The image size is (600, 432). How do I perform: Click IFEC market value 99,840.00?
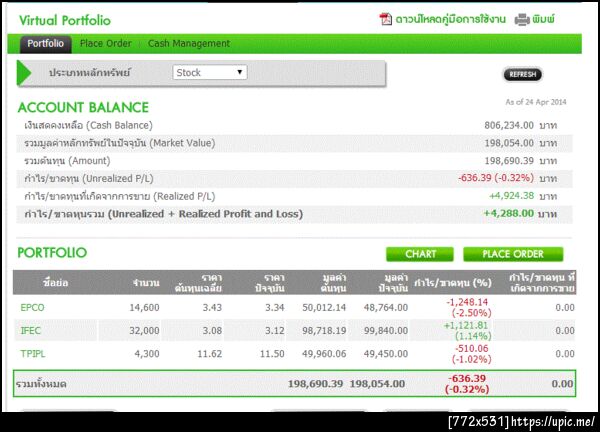tap(386, 331)
